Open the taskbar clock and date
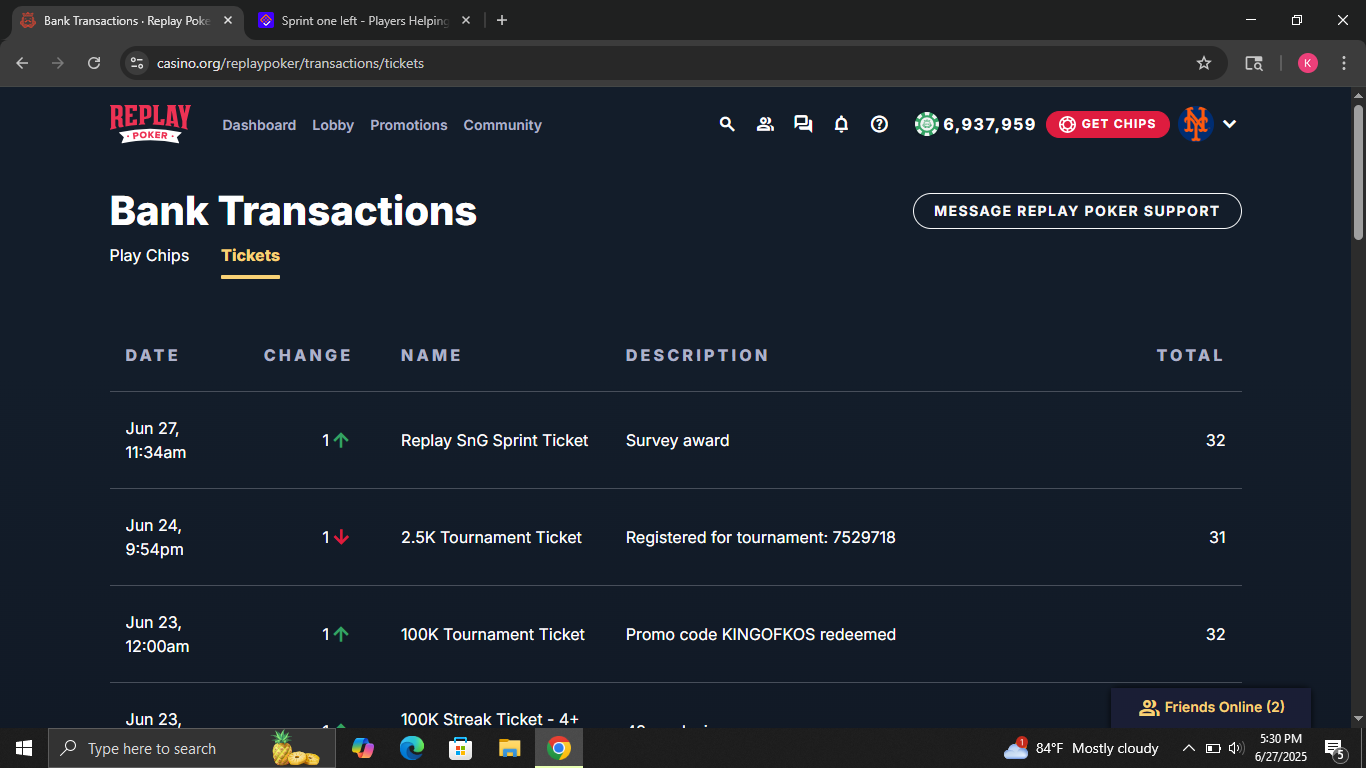This screenshot has height=768, width=1366. click(x=1281, y=748)
